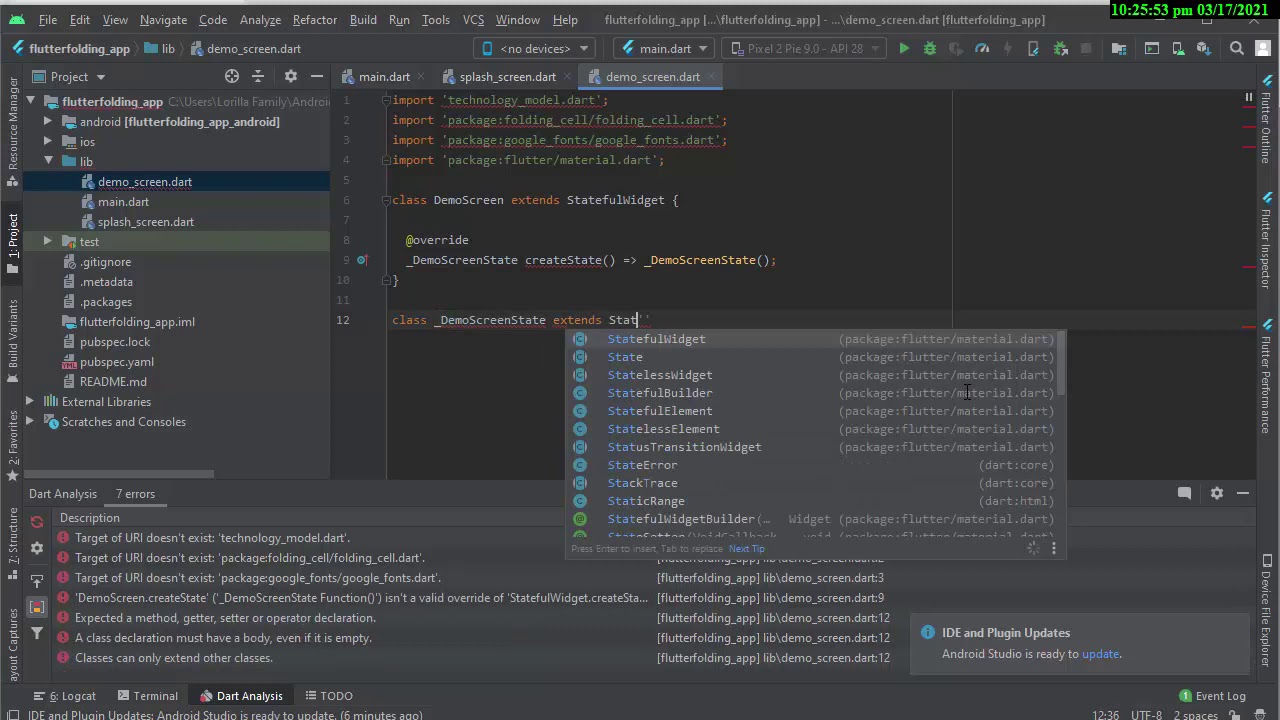
Task: Toggle group by severity button
Action: 37,607
